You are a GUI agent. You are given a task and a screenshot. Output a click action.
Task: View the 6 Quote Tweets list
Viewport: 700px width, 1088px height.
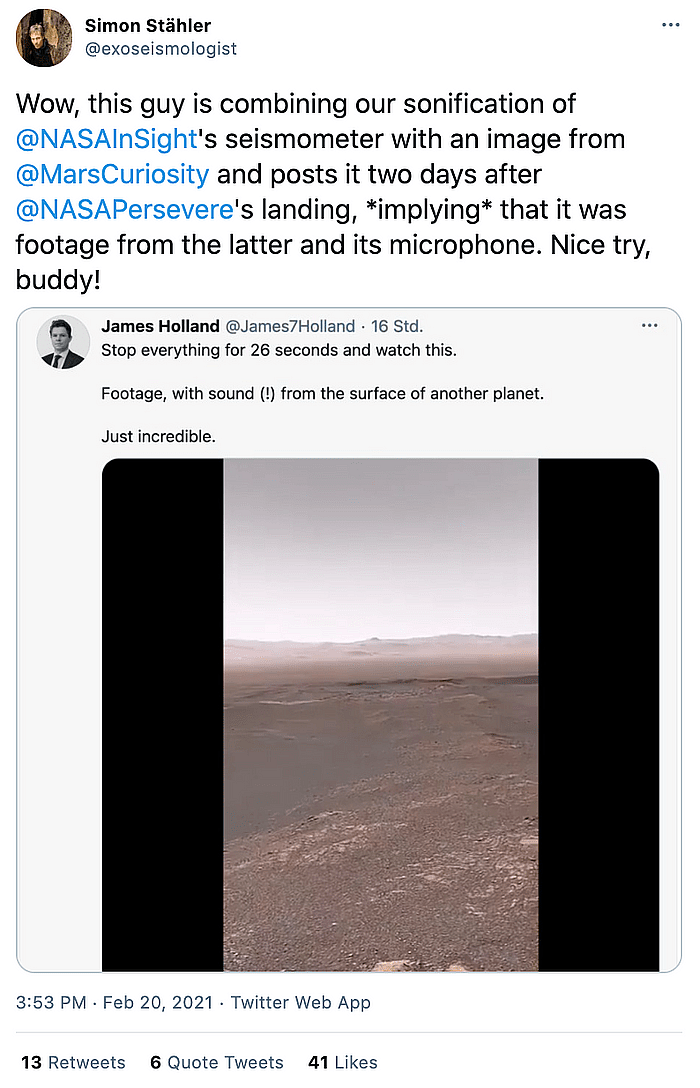point(217,1062)
